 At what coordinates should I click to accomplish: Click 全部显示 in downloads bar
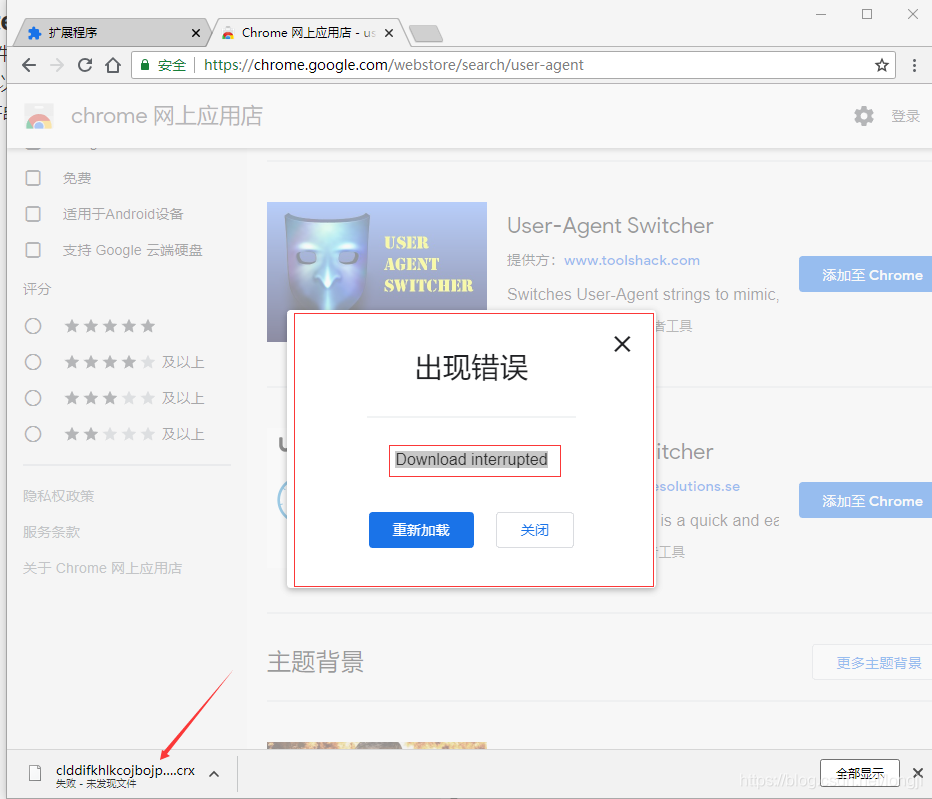tap(859, 773)
